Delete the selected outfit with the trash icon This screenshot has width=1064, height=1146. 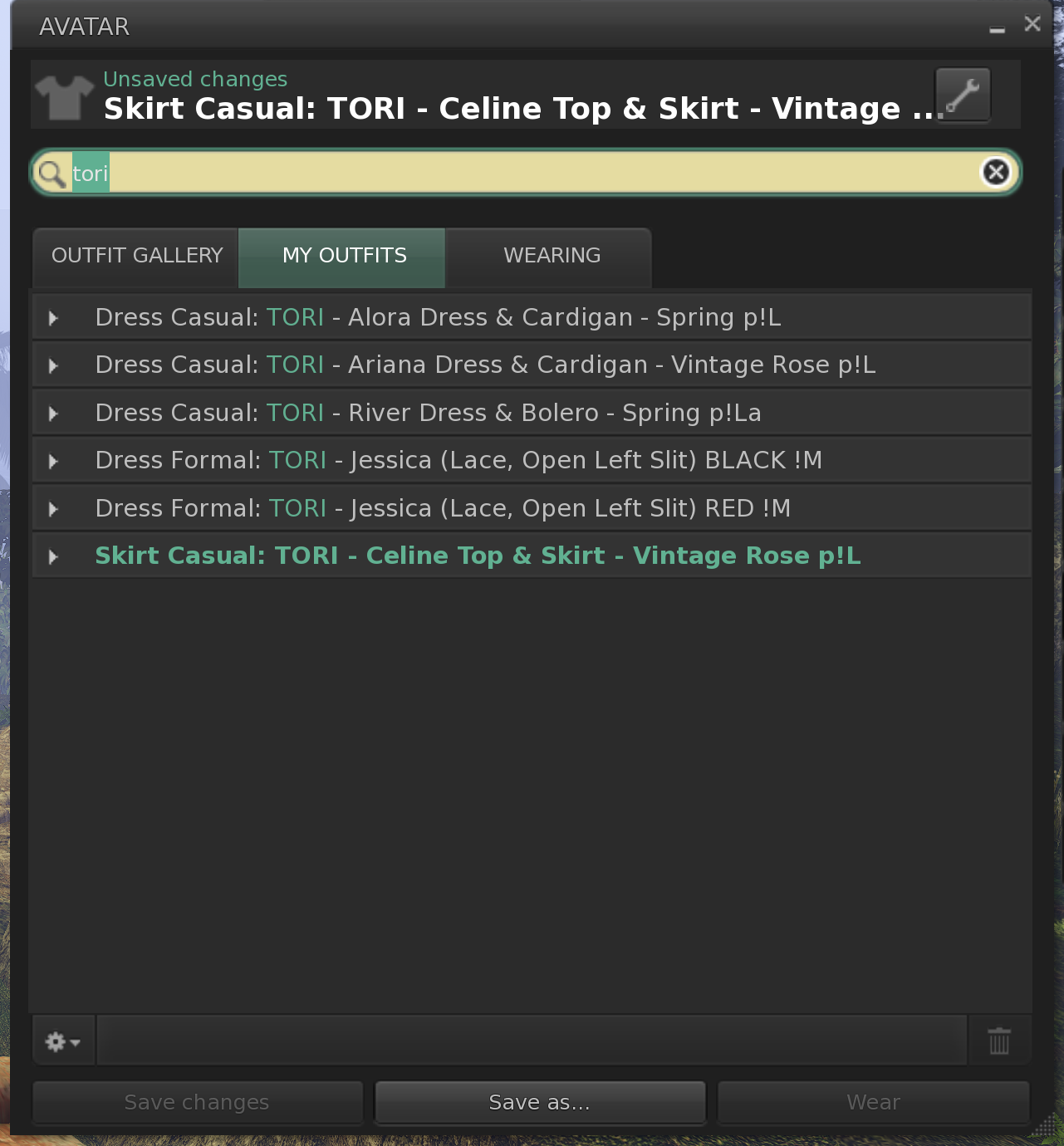click(999, 1041)
